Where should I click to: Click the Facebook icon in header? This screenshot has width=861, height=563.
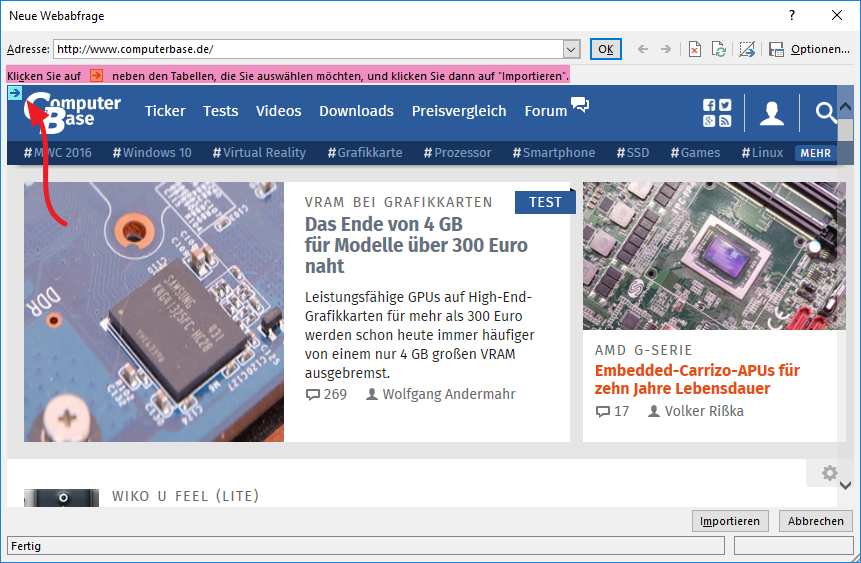click(709, 105)
